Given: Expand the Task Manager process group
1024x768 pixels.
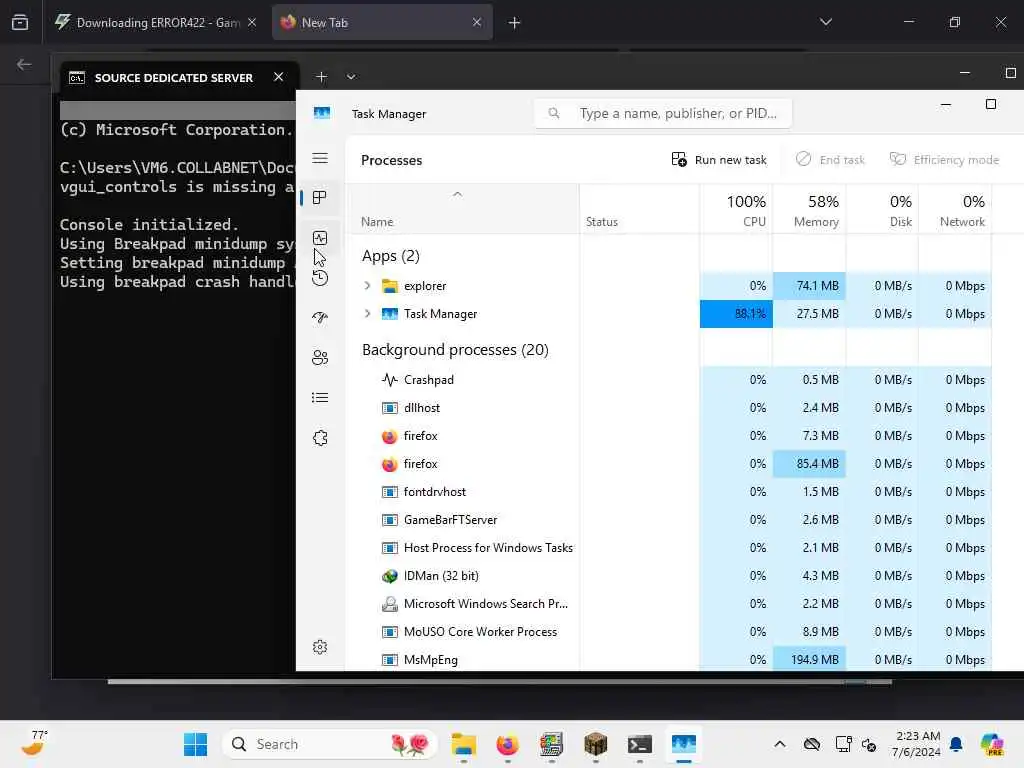Looking at the screenshot, I should click(x=367, y=314).
